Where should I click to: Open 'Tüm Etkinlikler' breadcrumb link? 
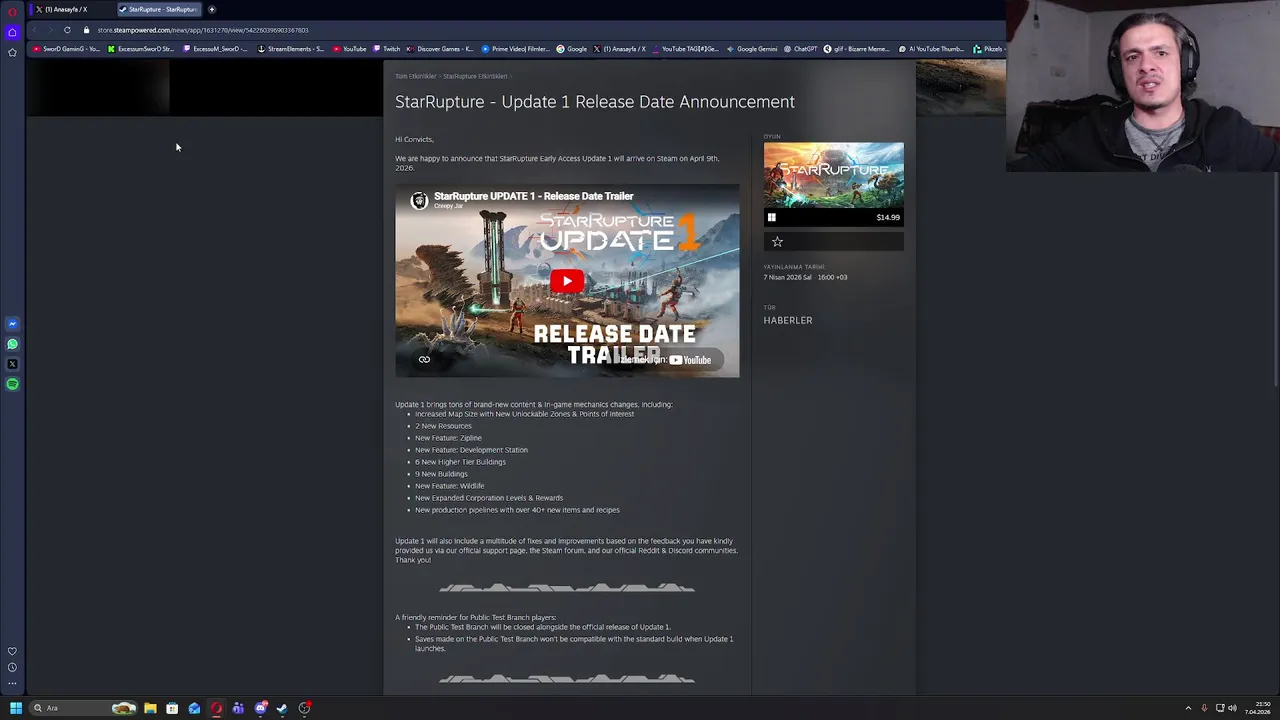click(415, 76)
